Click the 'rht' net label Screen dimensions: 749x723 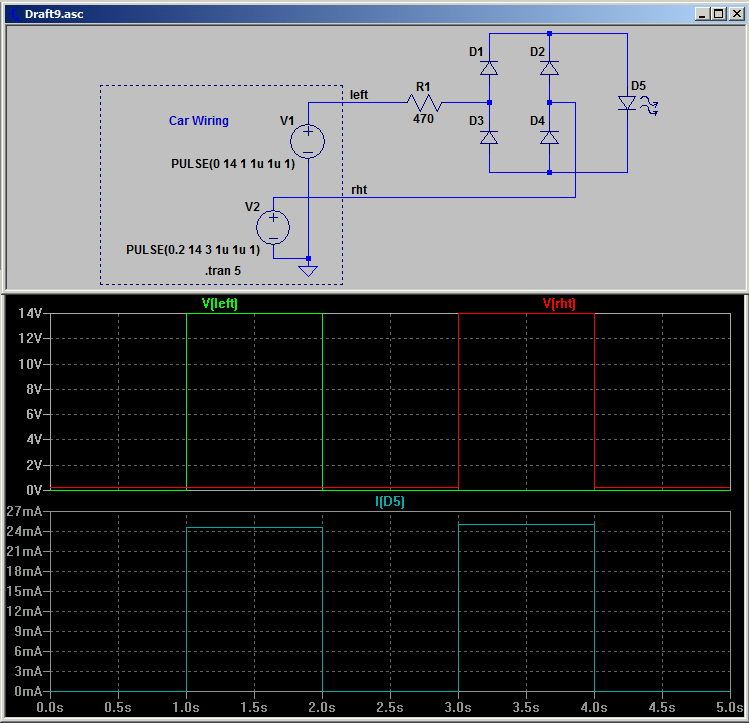359,190
